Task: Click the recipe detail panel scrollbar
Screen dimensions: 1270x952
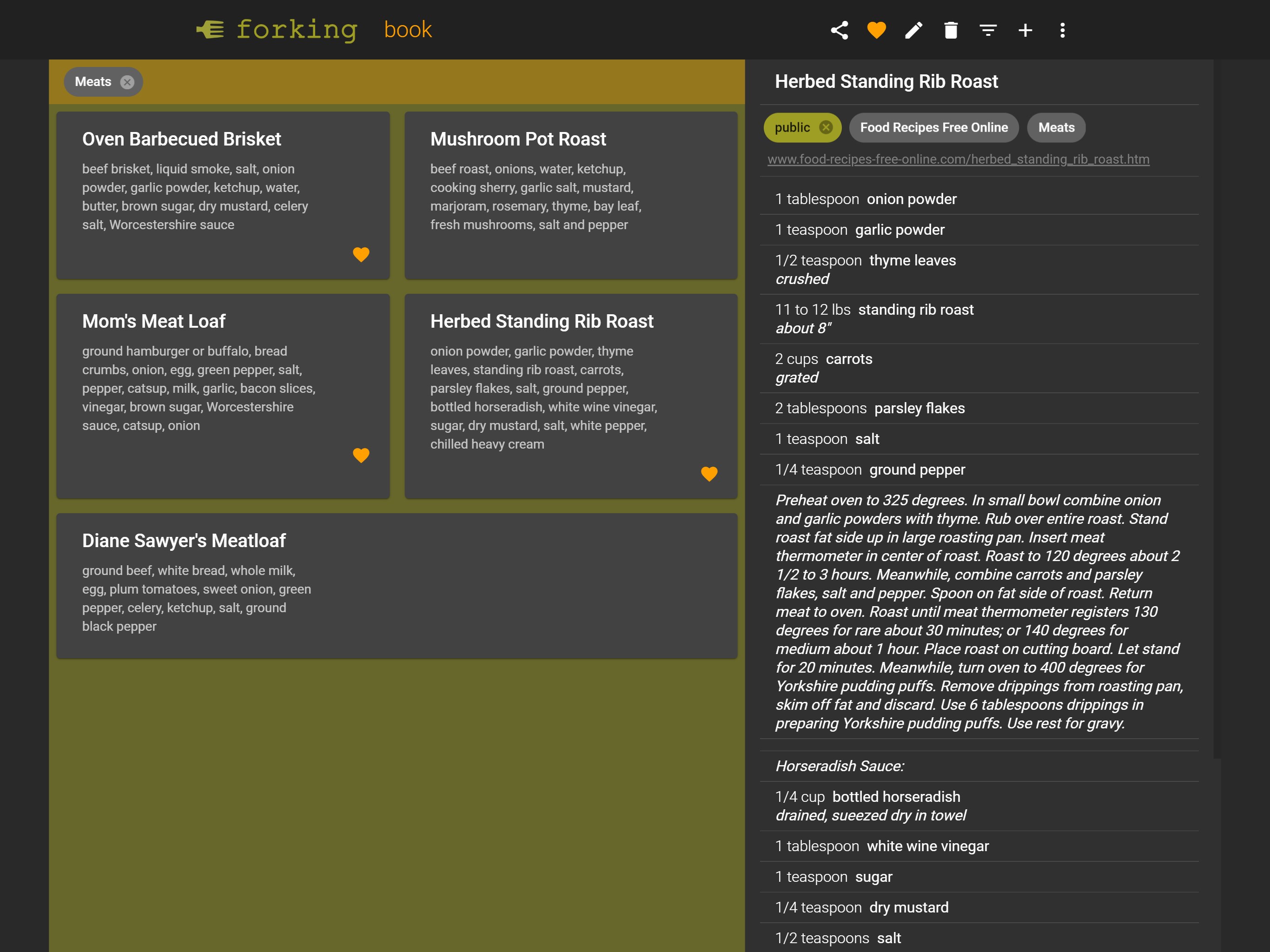Action: coord(1217,402)
